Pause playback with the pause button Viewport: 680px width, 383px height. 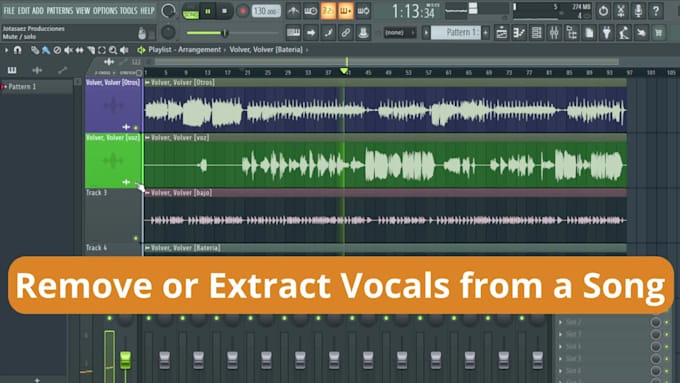tap(208, 11)
